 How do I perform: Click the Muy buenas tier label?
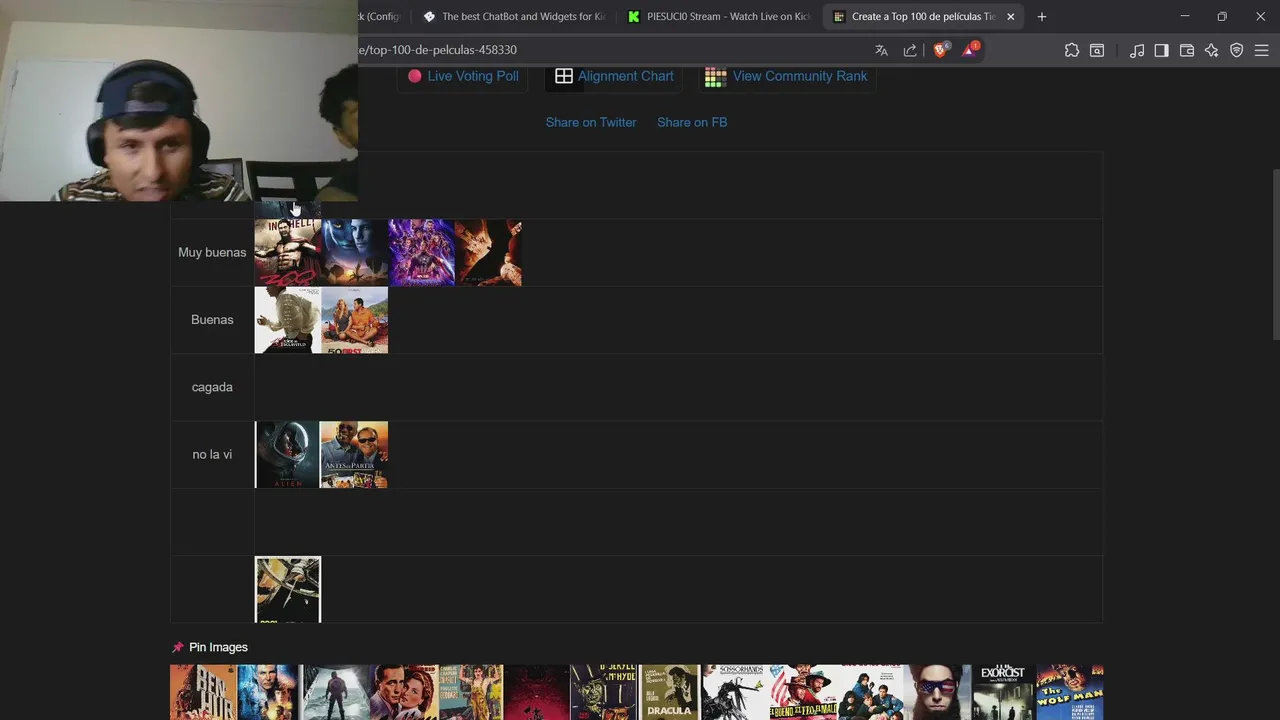click(212, 253)
